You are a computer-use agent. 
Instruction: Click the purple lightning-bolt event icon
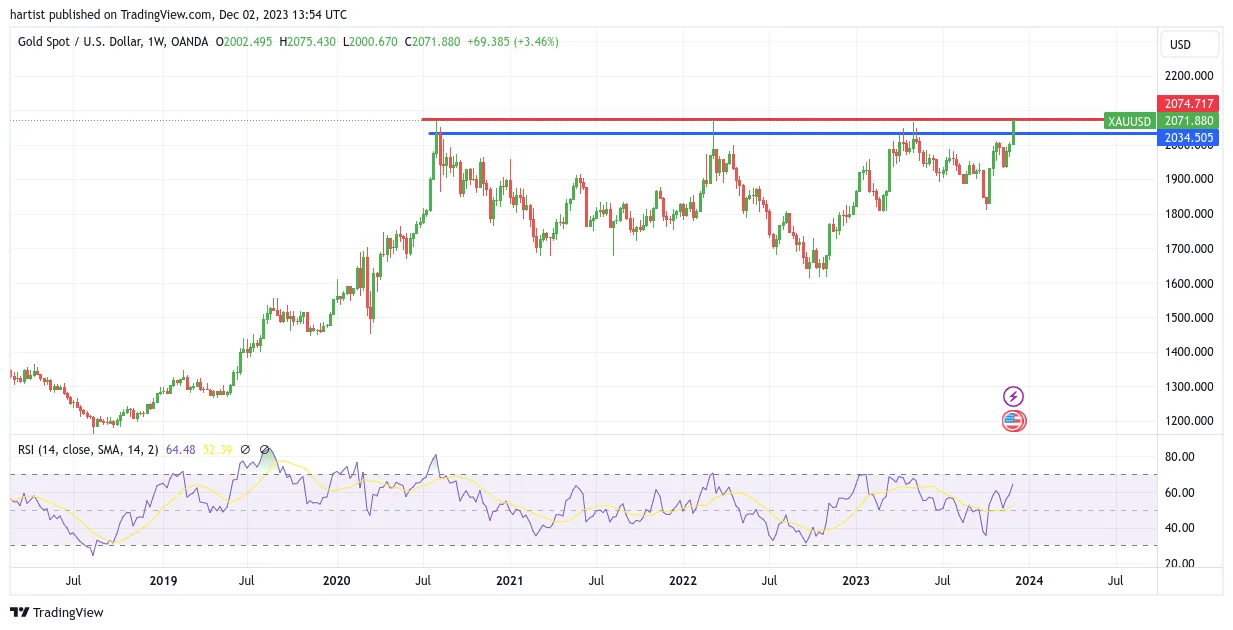(x=1013, y=397)
